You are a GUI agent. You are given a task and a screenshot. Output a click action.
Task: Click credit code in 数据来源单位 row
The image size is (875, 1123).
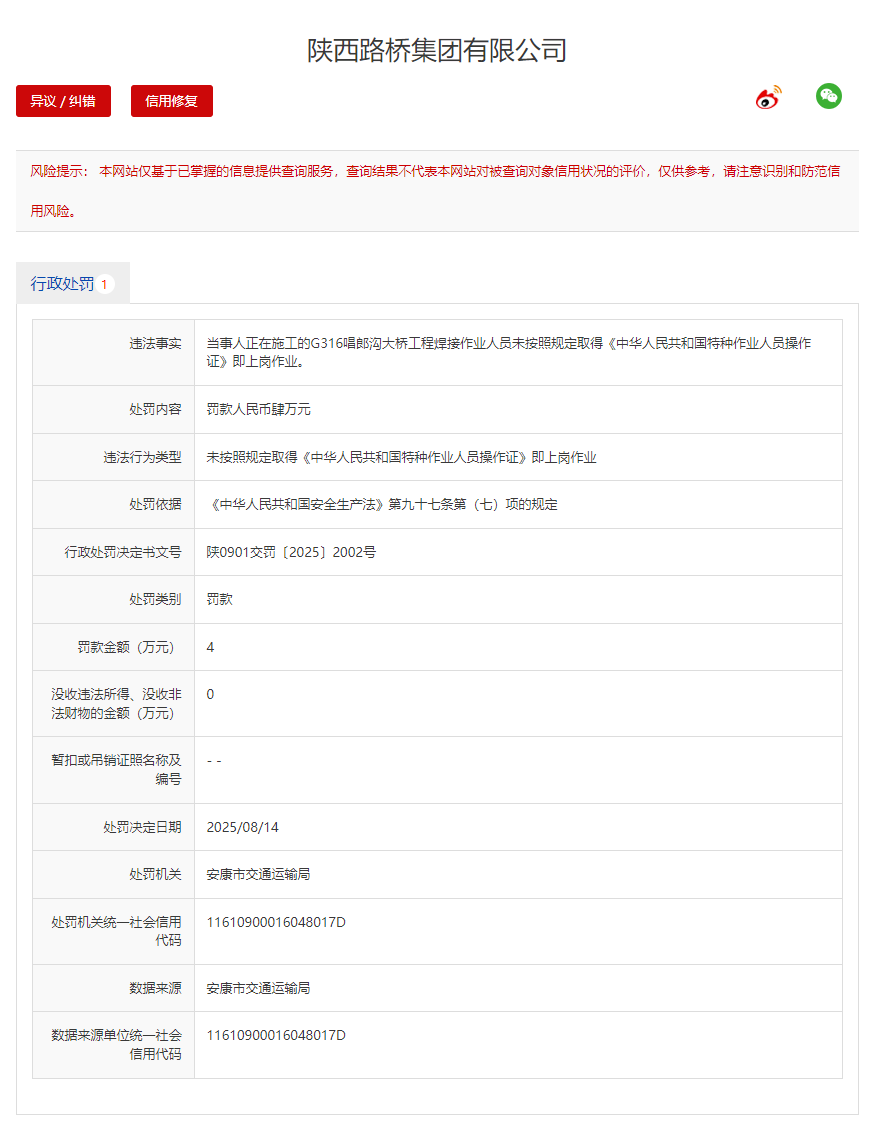(276, 1035)
